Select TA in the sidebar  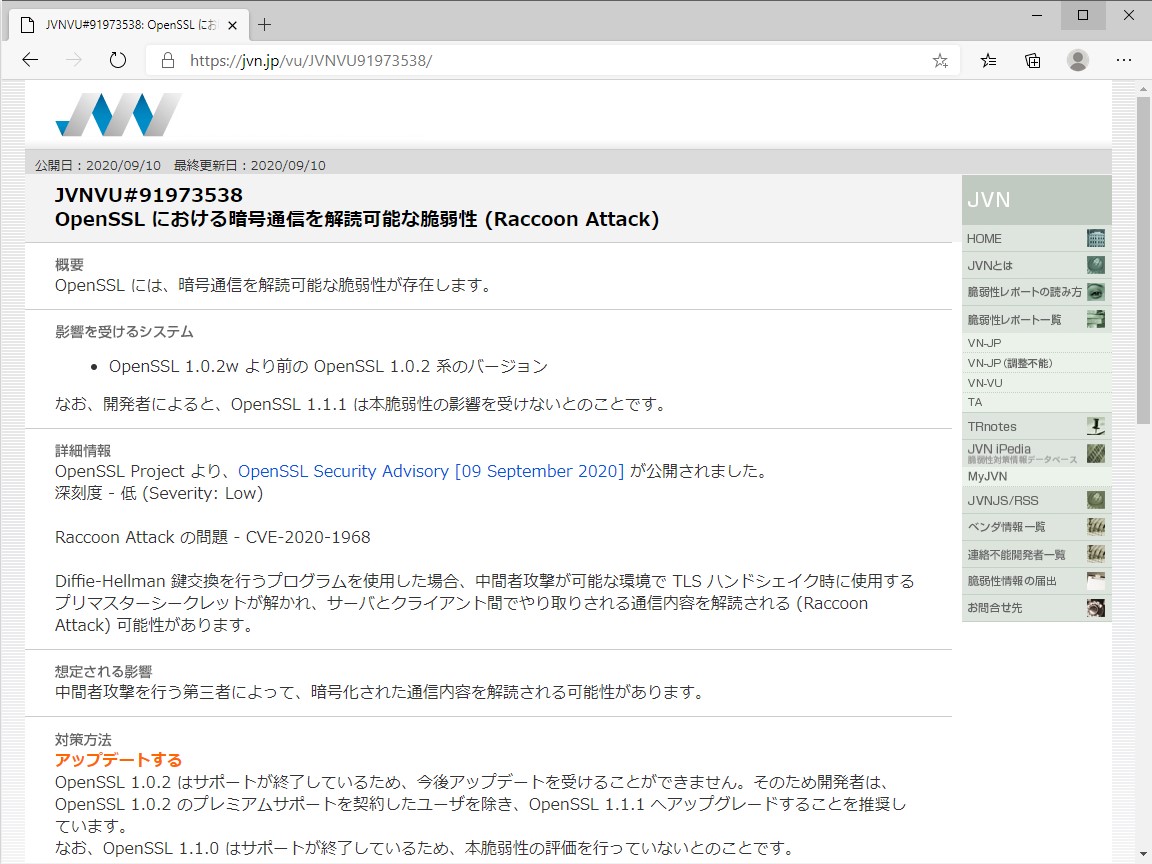tap(1036, 402)
